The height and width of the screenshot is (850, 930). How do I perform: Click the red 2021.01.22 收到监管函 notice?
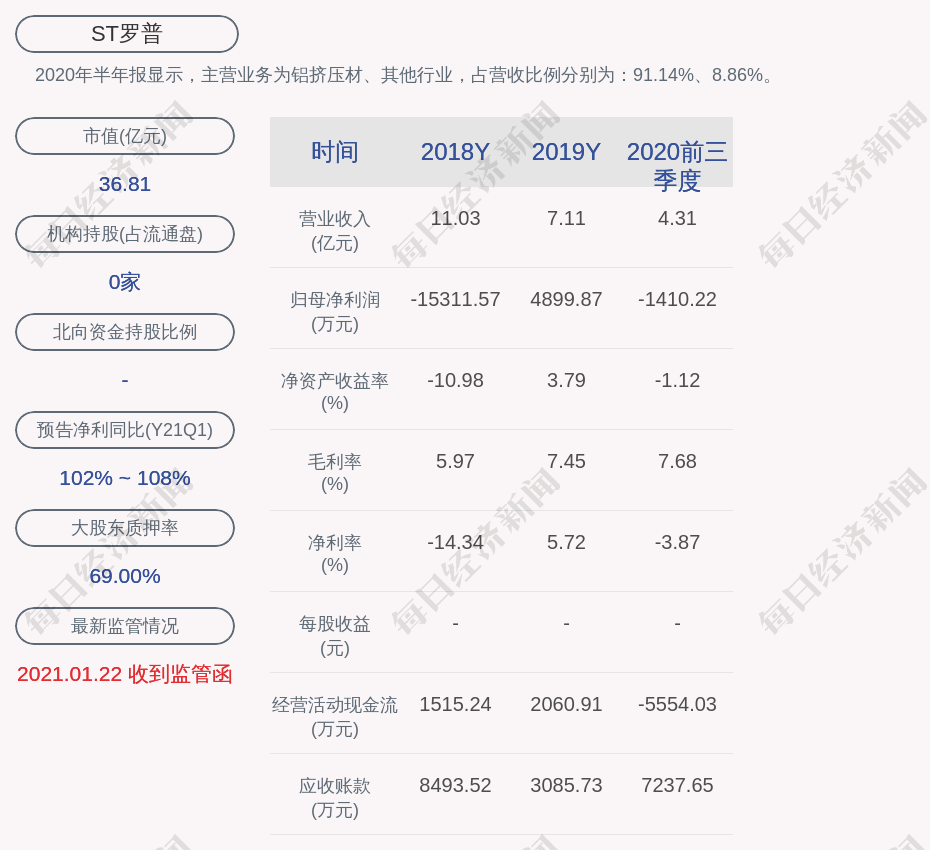(x=125, y=674)
